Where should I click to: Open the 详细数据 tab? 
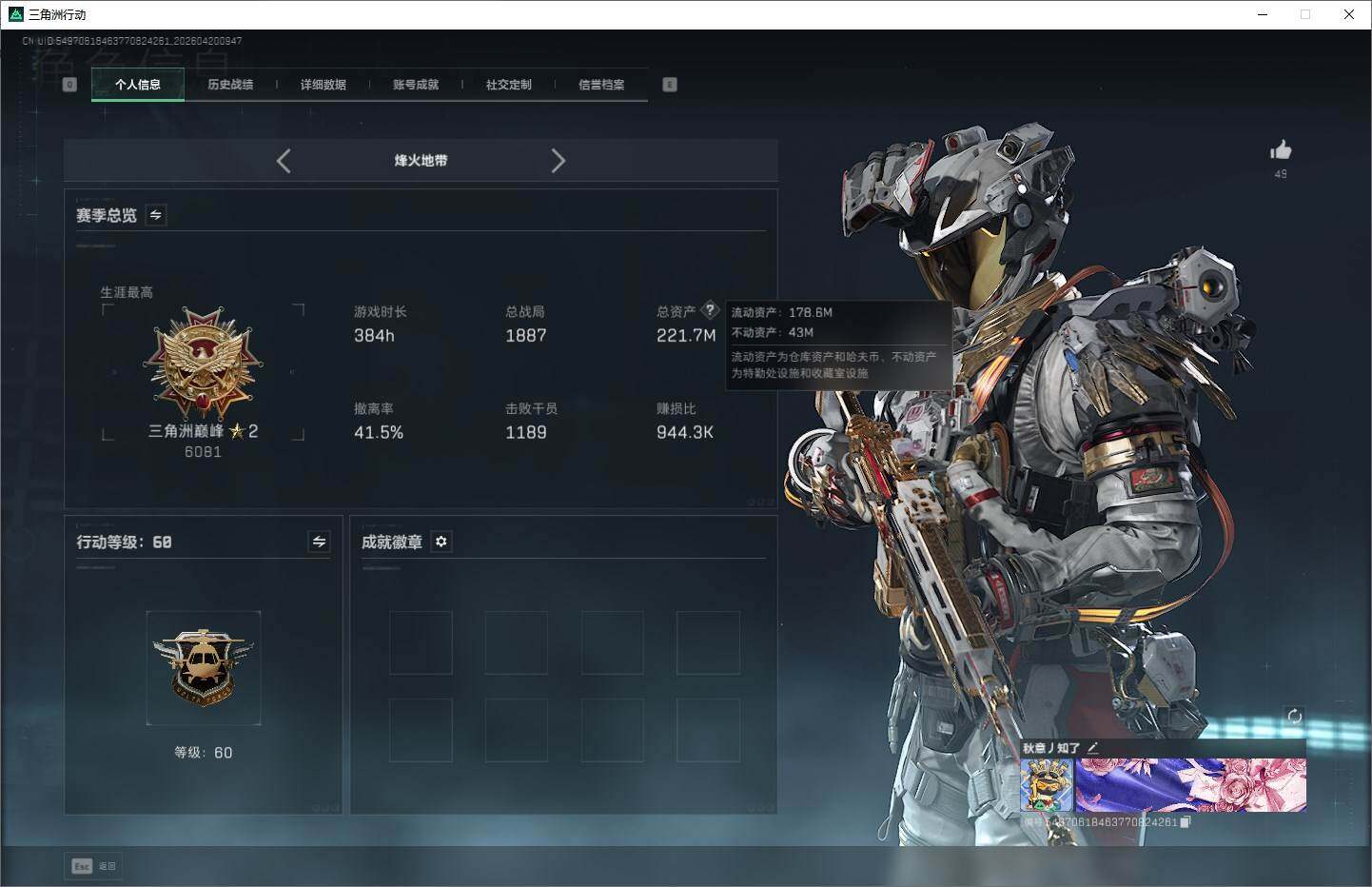click(323, 85)
